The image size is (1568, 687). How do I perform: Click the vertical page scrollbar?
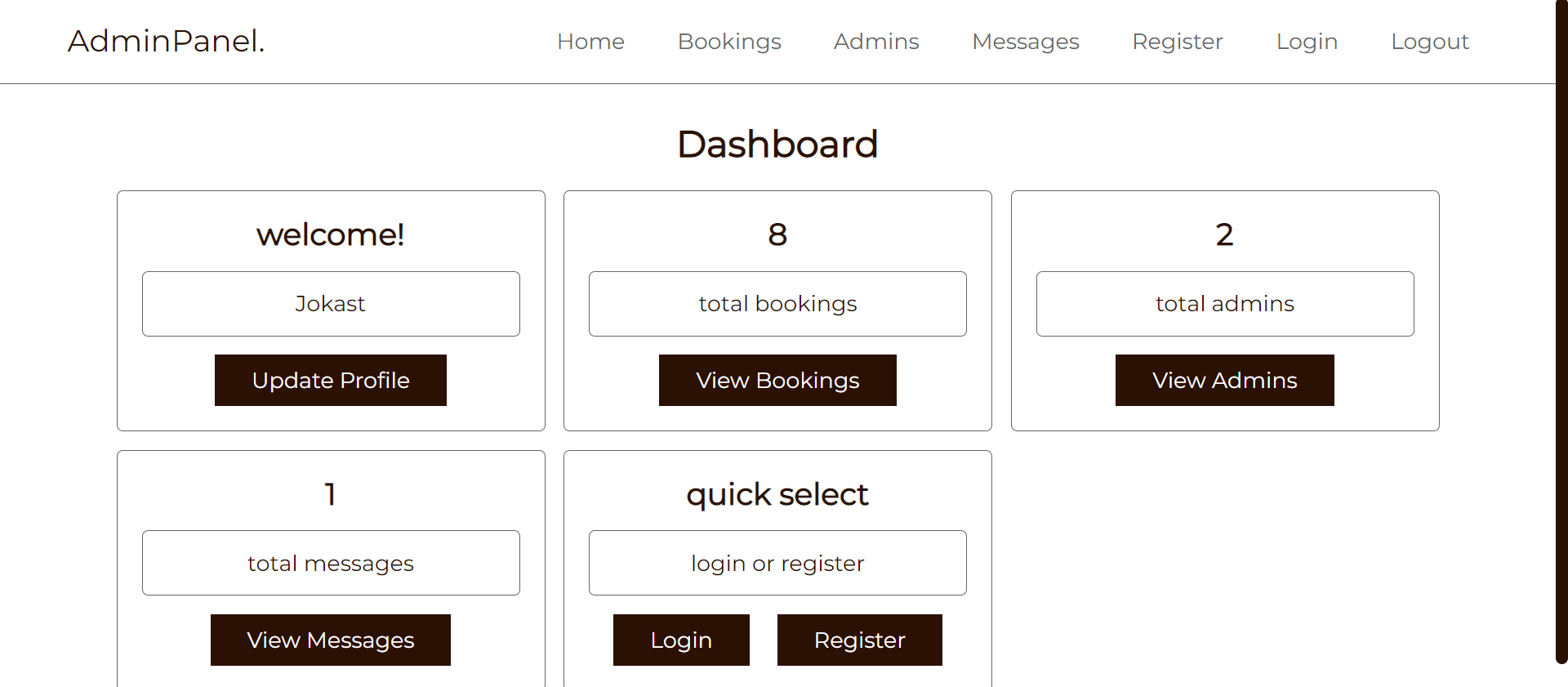click(x=1561, y=331)
